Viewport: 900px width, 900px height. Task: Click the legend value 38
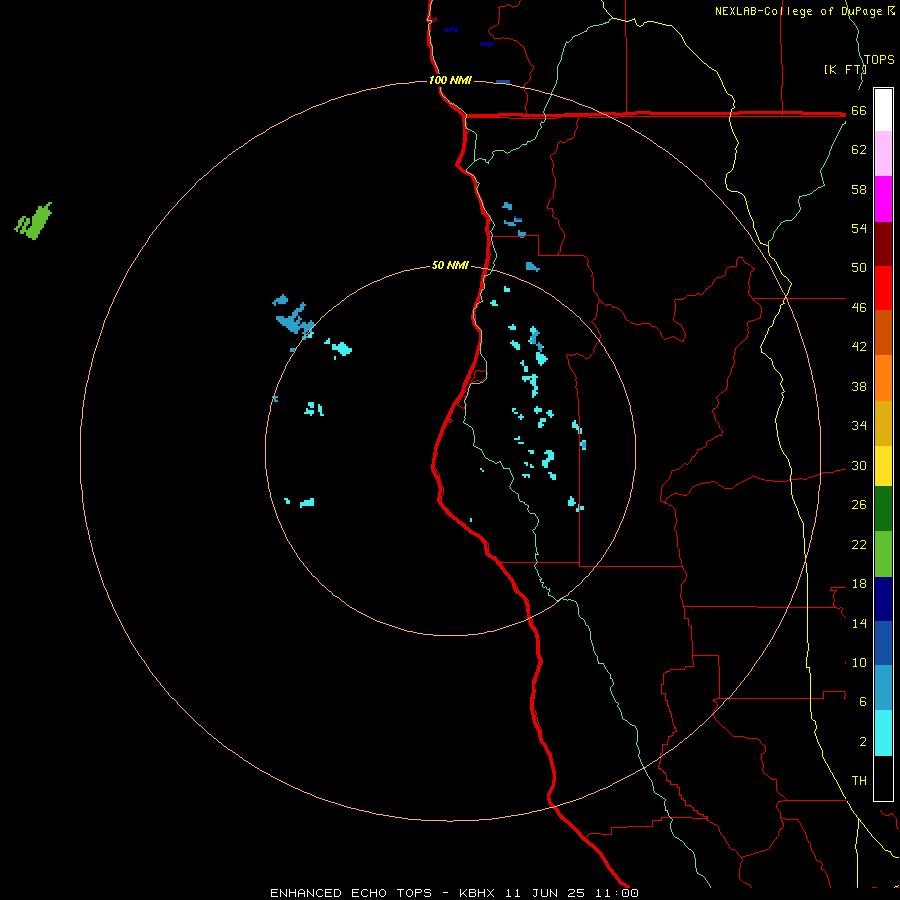pyautogui.click(x=859, y=386)
